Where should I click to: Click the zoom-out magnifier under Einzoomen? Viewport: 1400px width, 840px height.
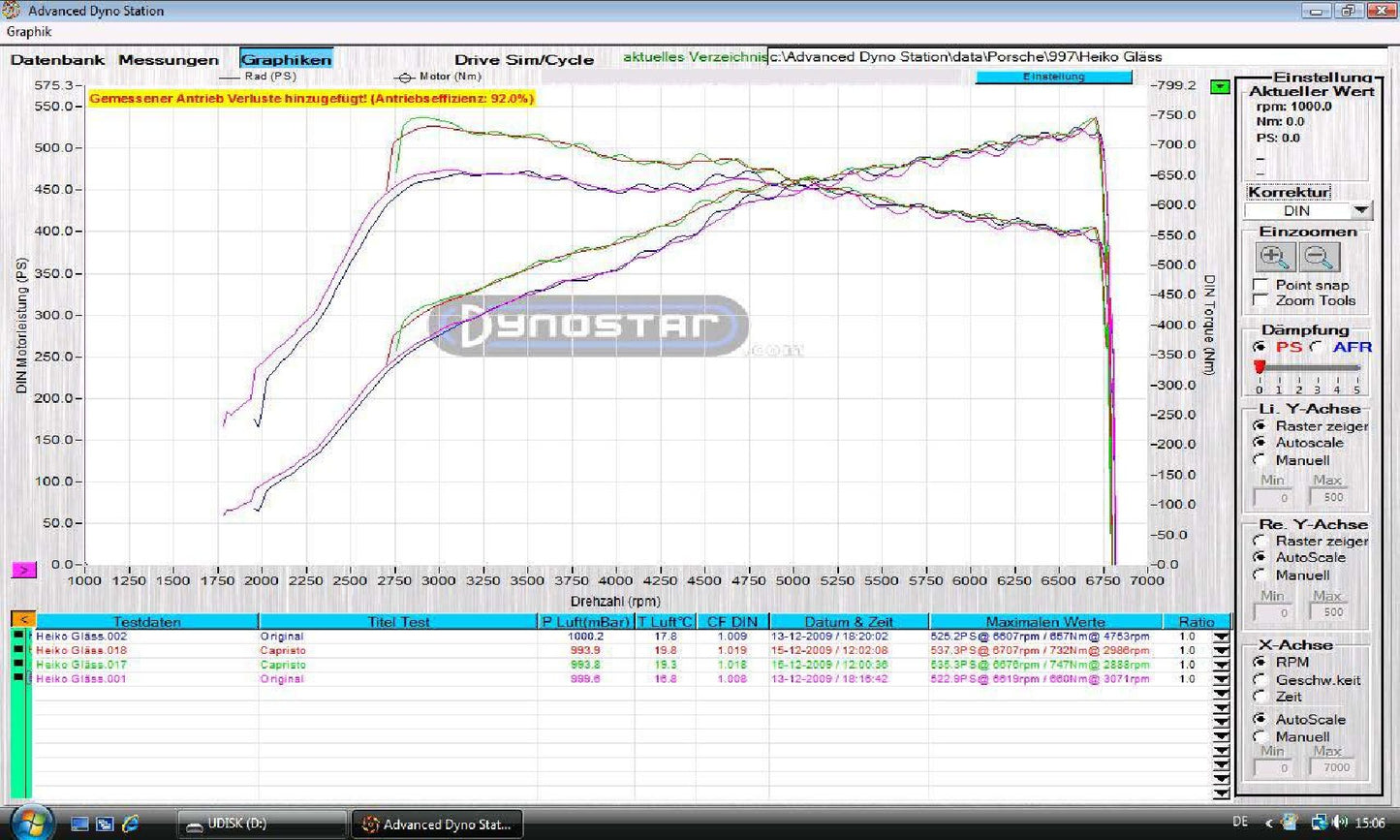1318,257
